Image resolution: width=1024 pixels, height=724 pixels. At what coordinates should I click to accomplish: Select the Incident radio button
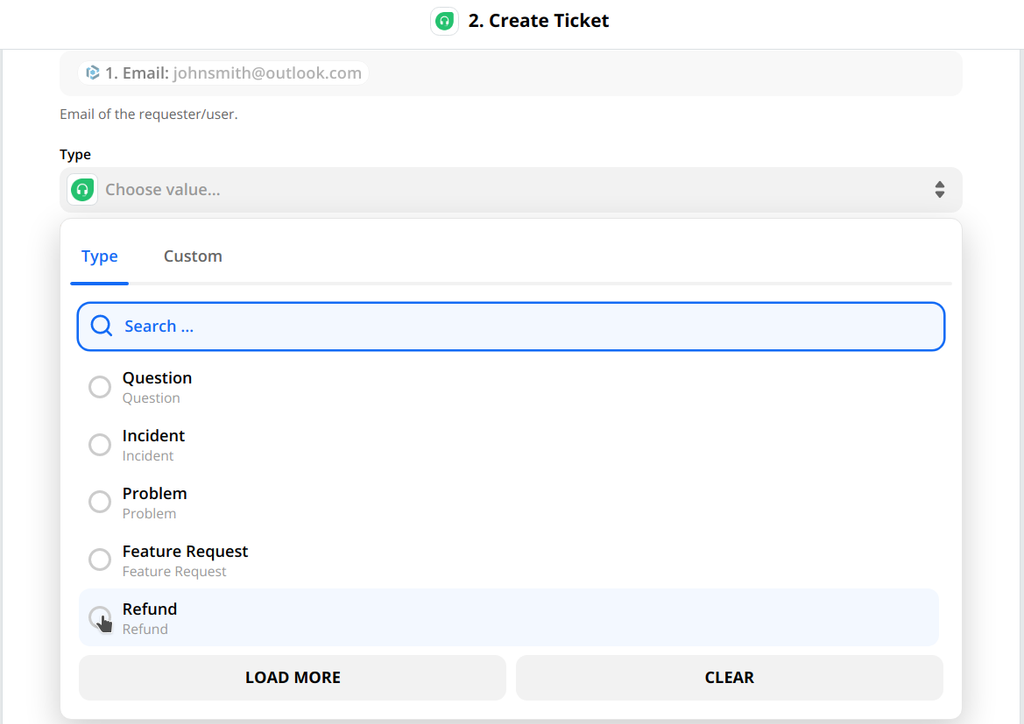(99, 444)
